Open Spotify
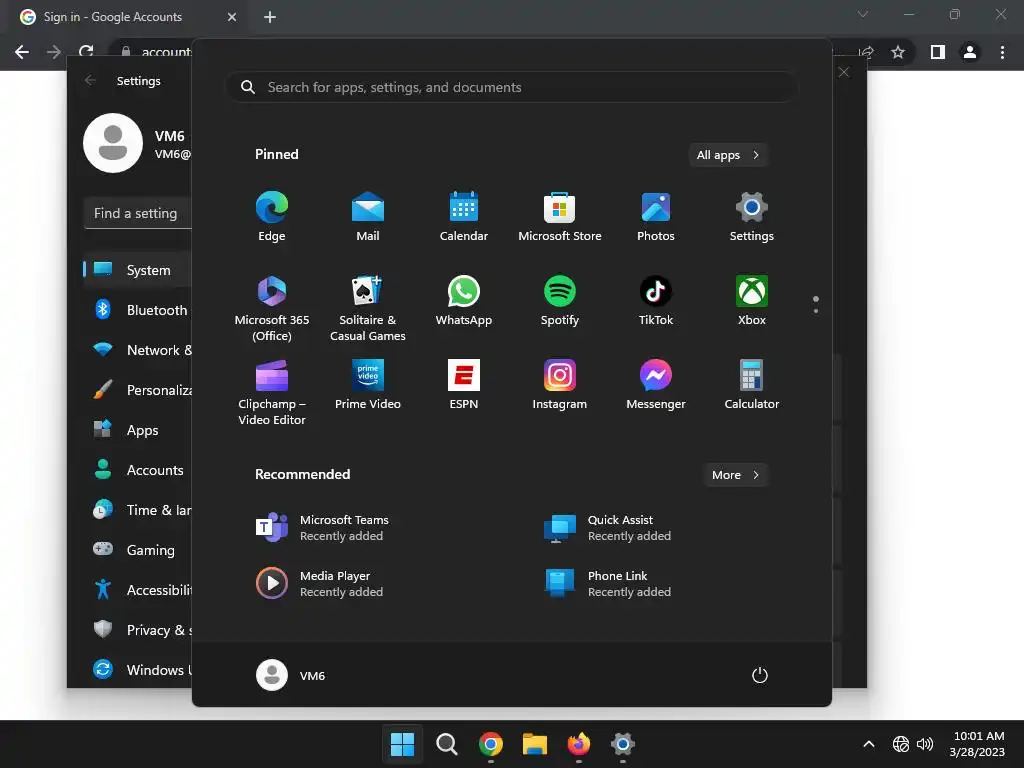 (x=560, y=301)
